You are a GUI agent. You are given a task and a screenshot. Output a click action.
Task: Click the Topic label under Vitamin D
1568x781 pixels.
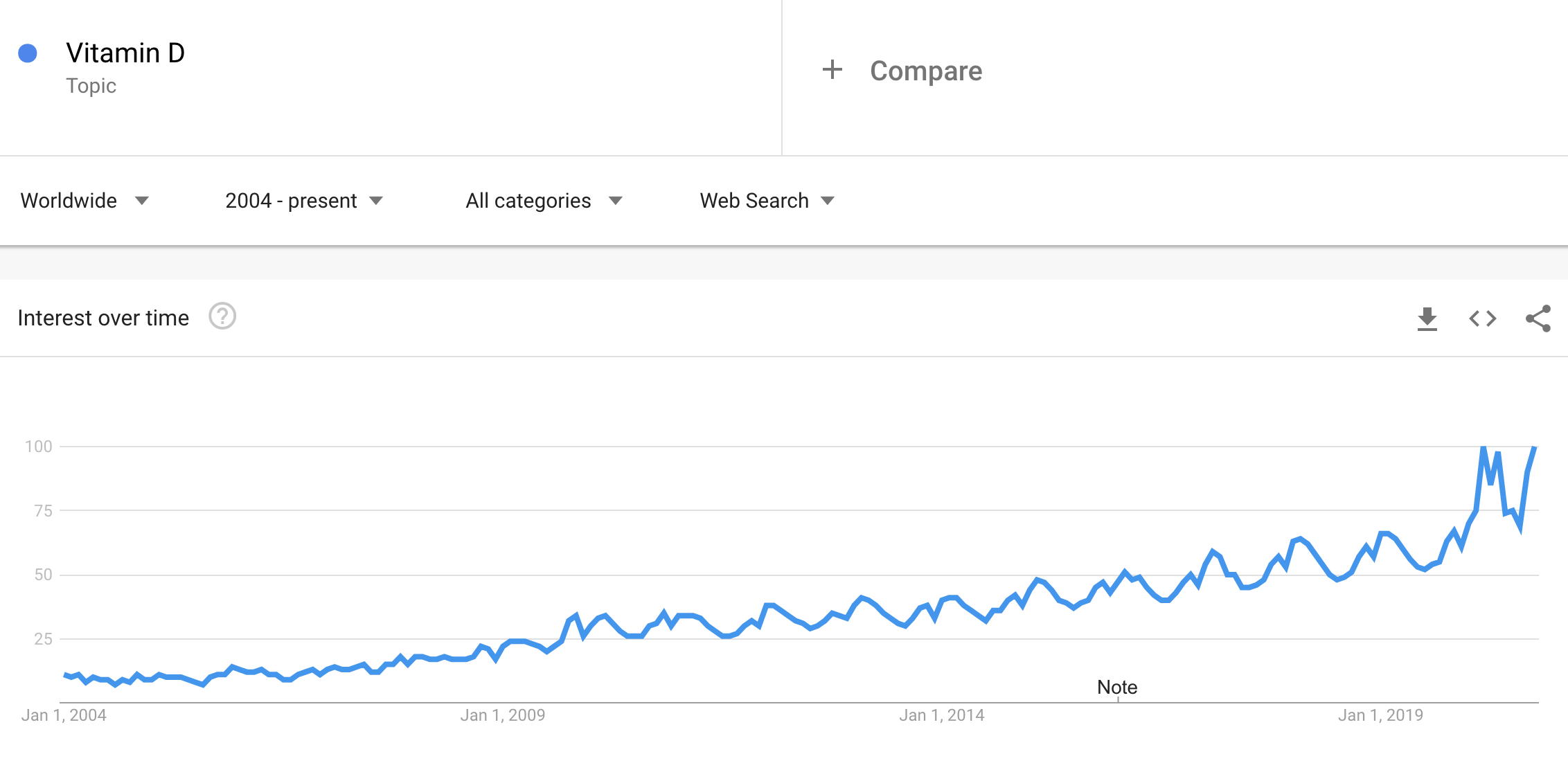coord(91,86)
